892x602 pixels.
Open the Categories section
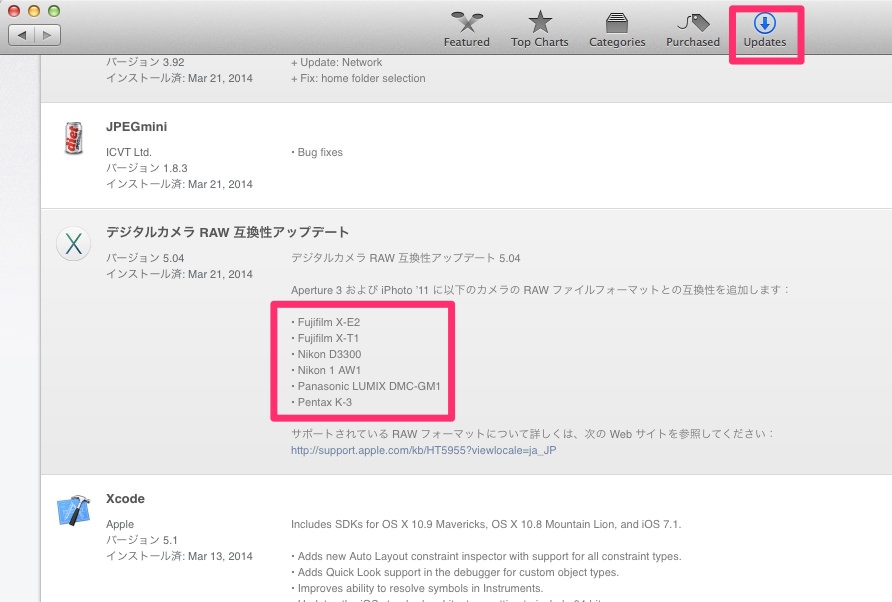617,31
